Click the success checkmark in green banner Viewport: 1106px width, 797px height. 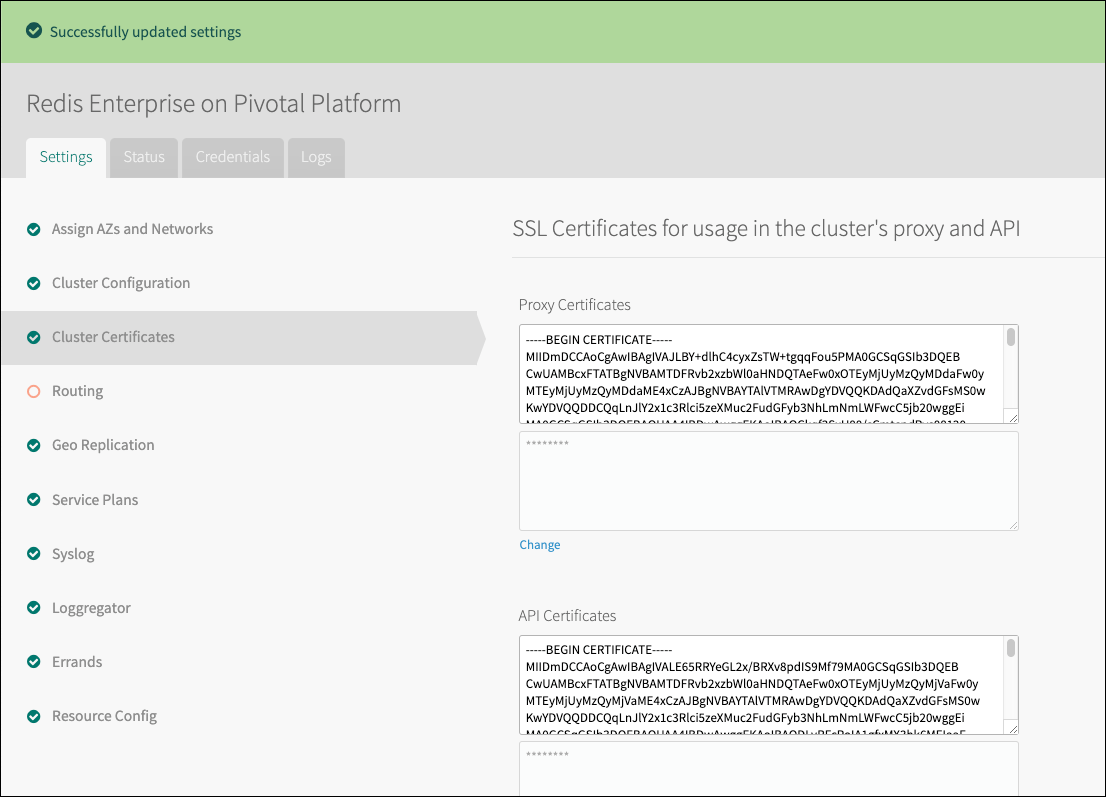(34, 31)
